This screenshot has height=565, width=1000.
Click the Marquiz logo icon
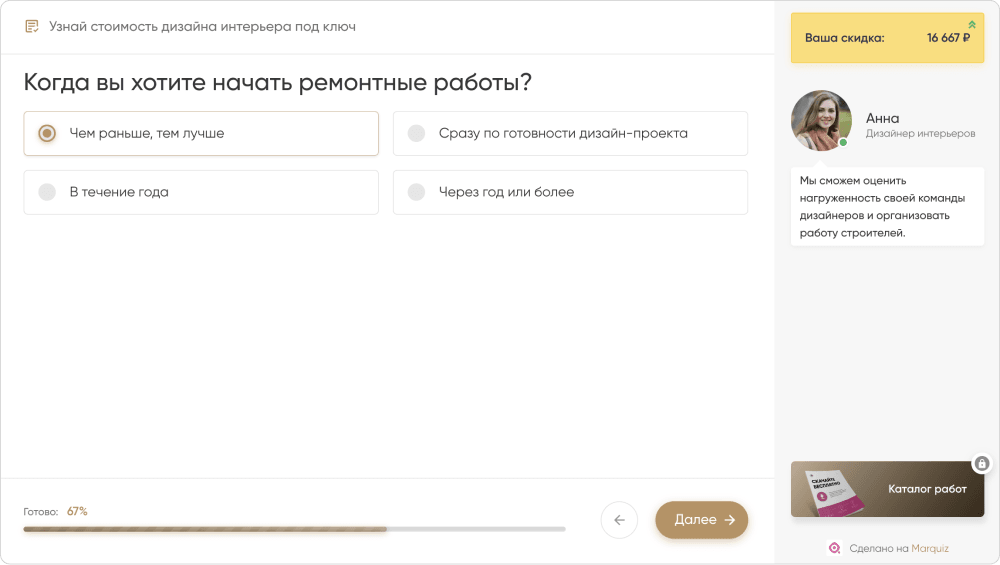point(835,548)
